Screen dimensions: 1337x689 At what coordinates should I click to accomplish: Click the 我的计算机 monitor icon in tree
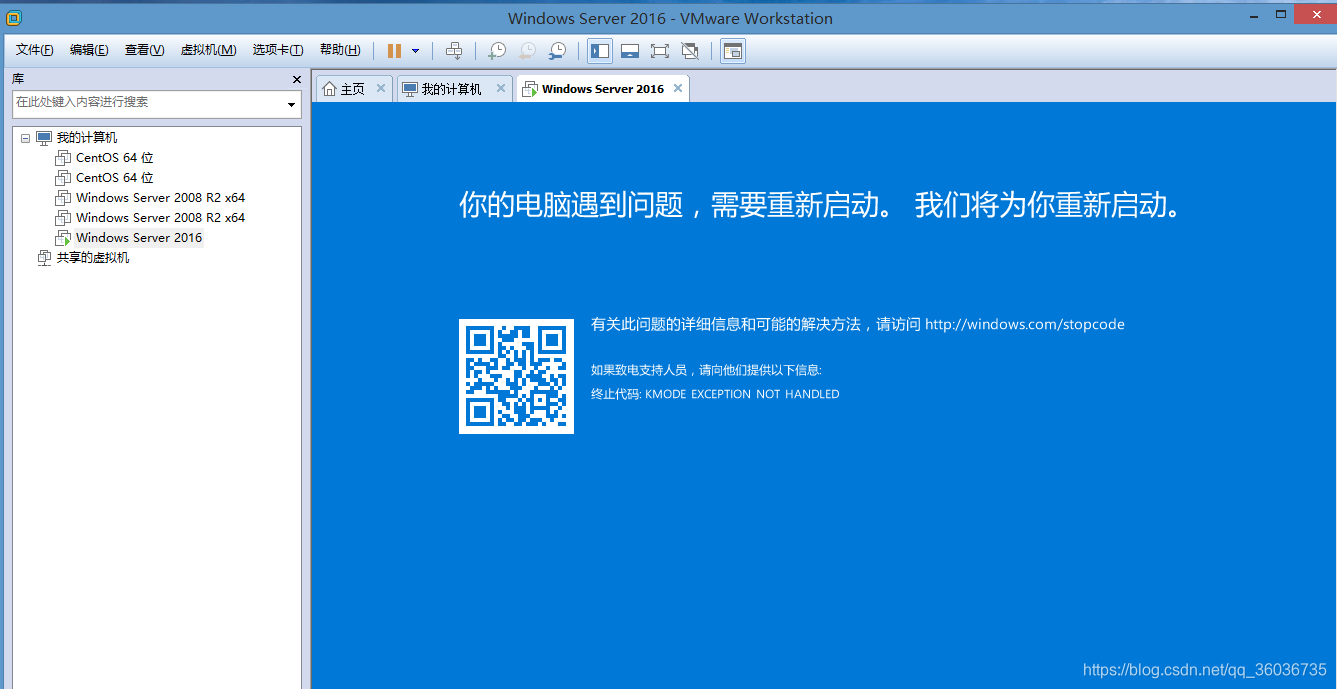tap(44, 138)
